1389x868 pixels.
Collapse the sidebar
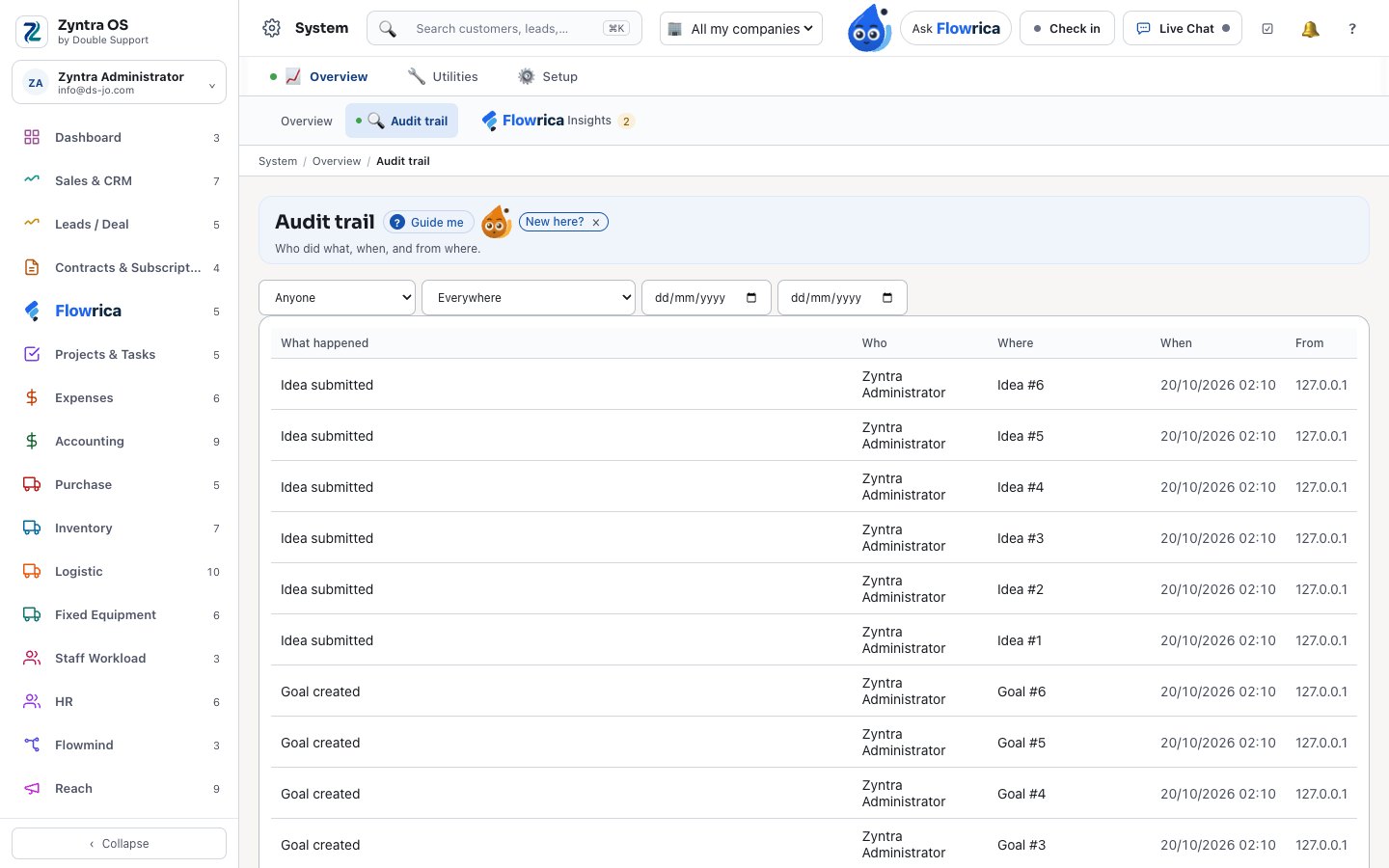[119, 844]
